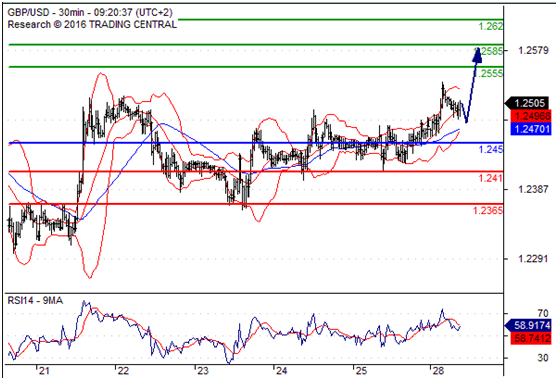Click the 1.2387 price axis label
This screenshot has height=380, width=558.
(533, 189)
